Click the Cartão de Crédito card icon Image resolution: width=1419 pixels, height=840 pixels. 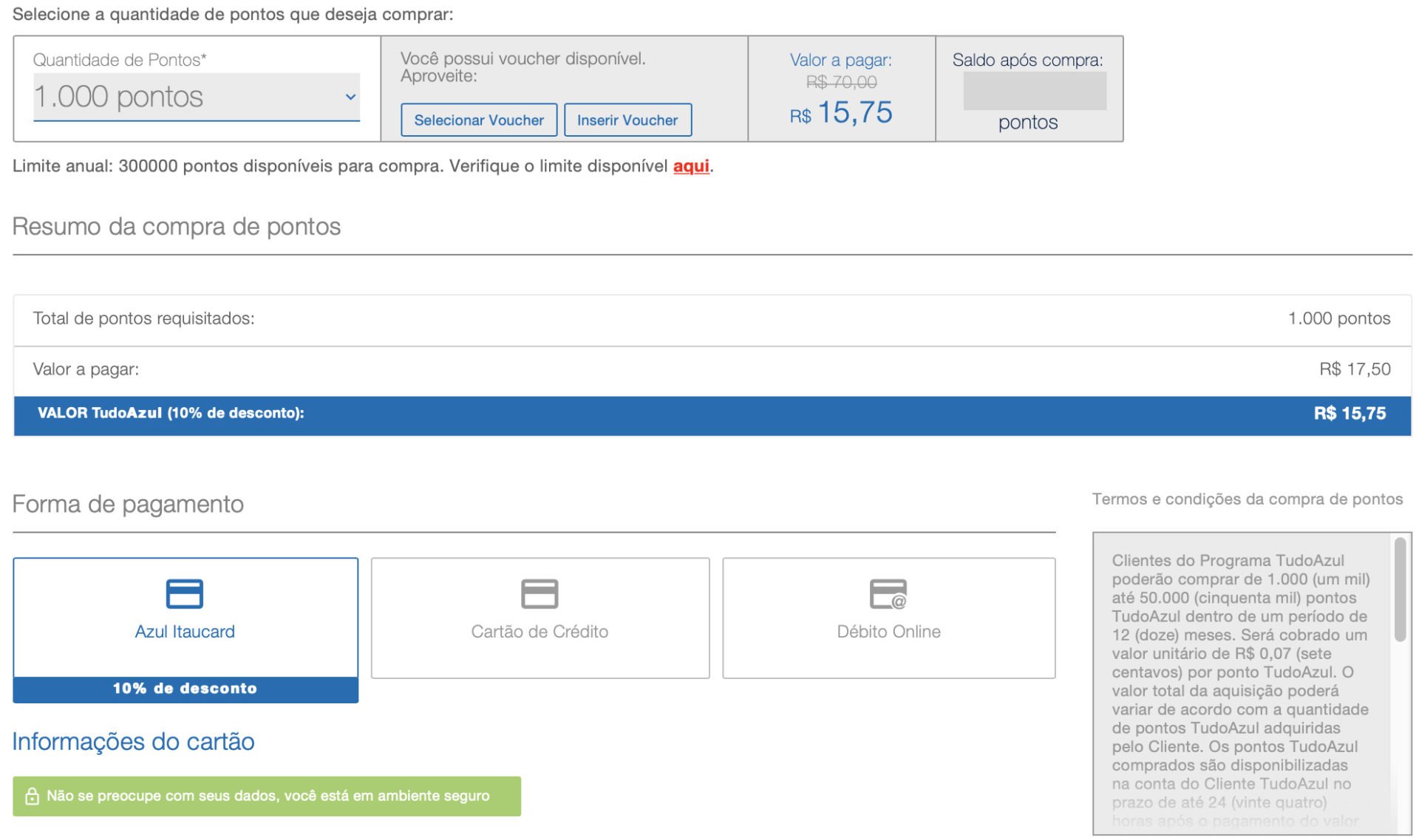540,593
